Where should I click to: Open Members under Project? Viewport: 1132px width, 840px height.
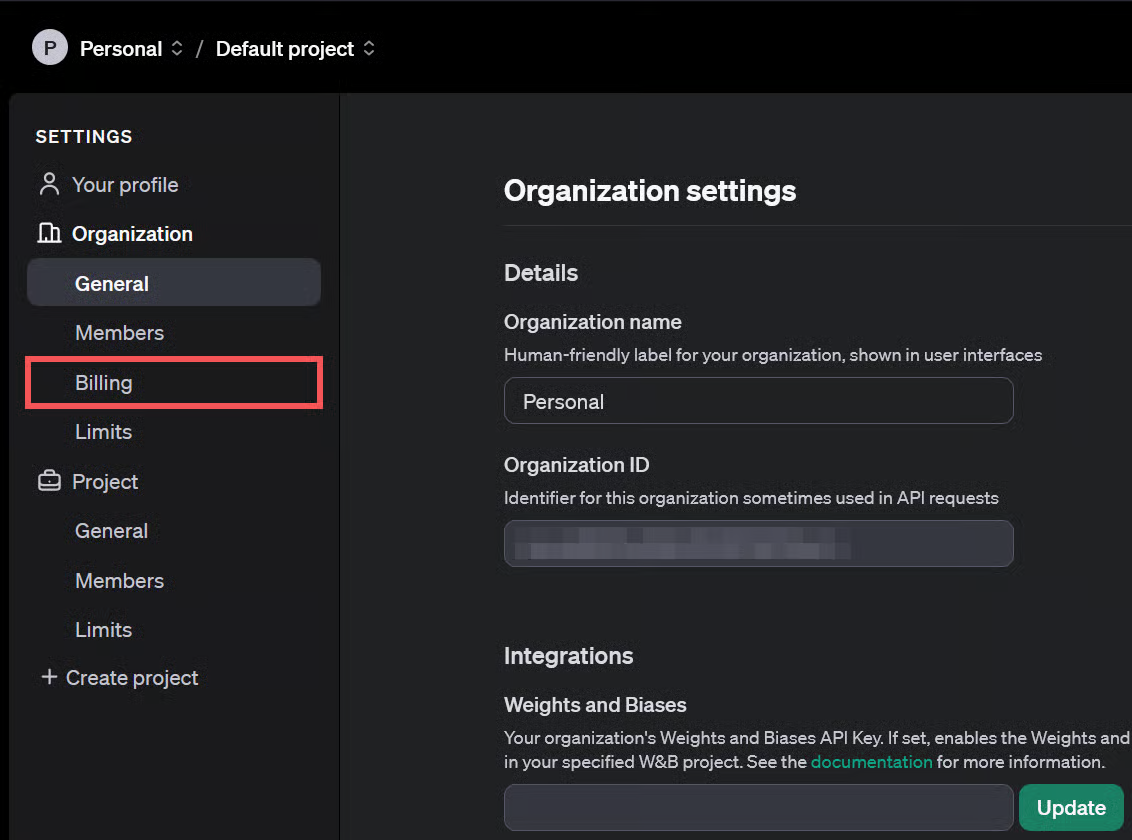119,581
